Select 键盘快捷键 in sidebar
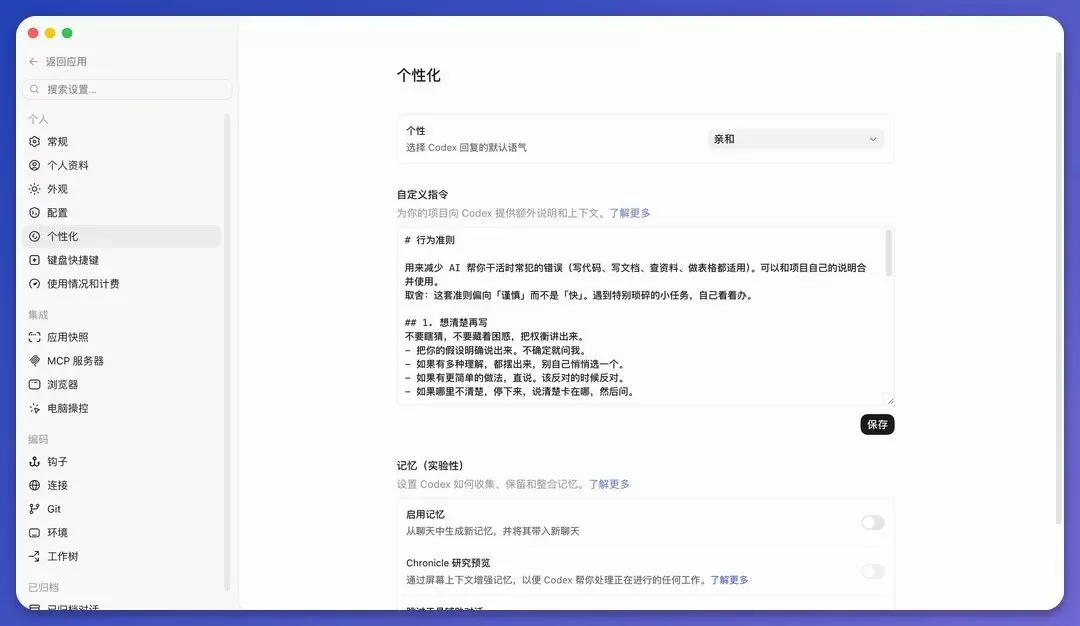Image resolution: width=1080 pixels, height=626 pixels. (x=122, y=260)
